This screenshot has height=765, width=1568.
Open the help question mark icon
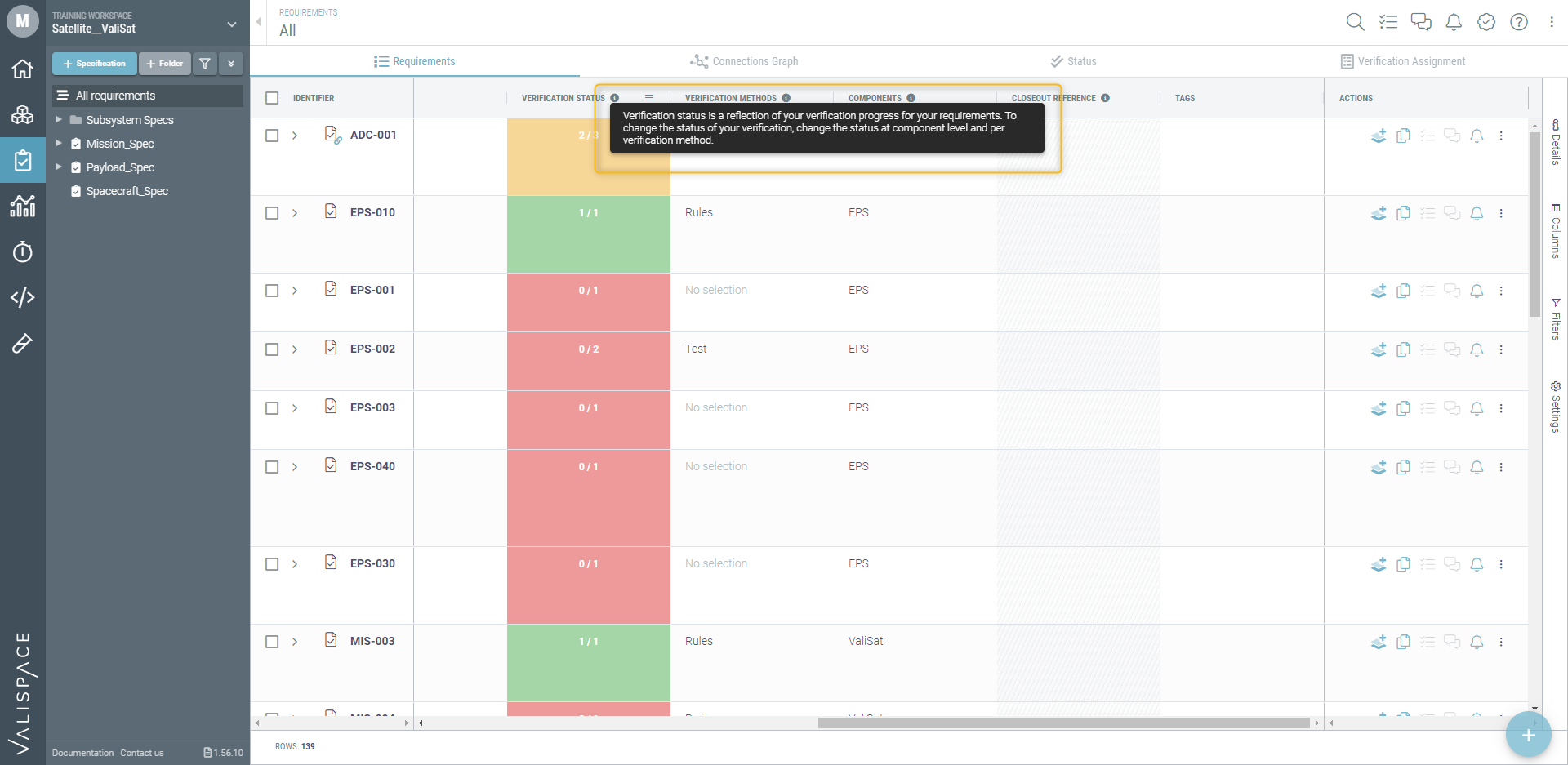(1519, 22)
